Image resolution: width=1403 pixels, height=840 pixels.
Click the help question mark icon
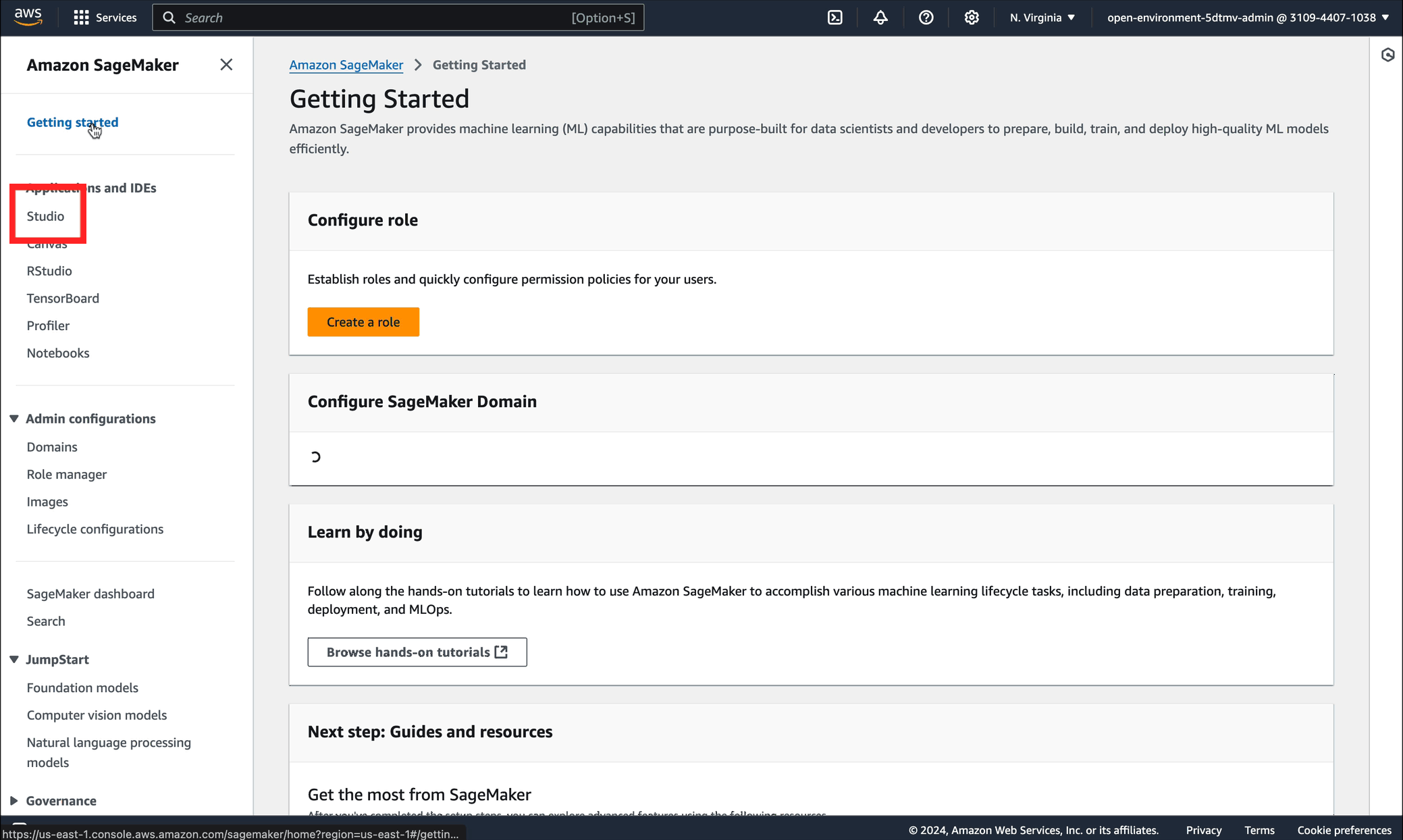(x=926, y=18)
